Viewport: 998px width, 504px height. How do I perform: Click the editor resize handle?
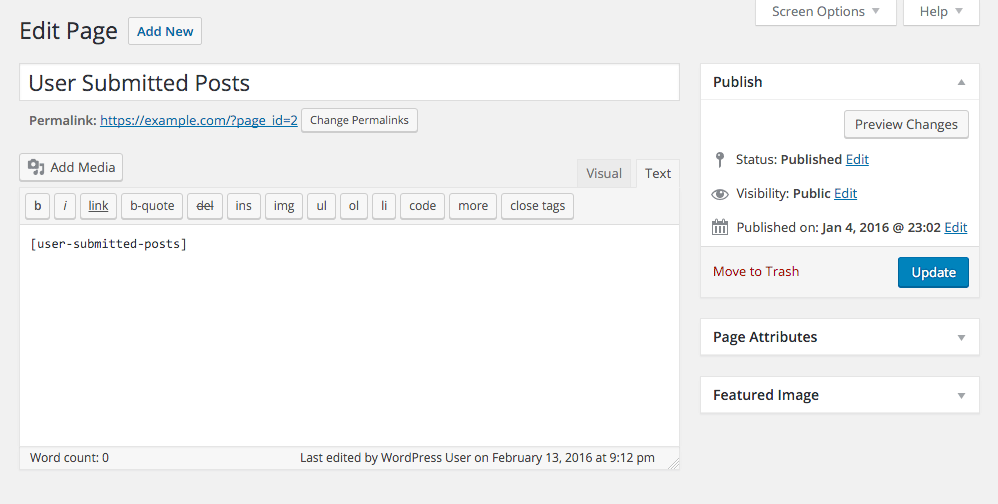click(673, 463)
